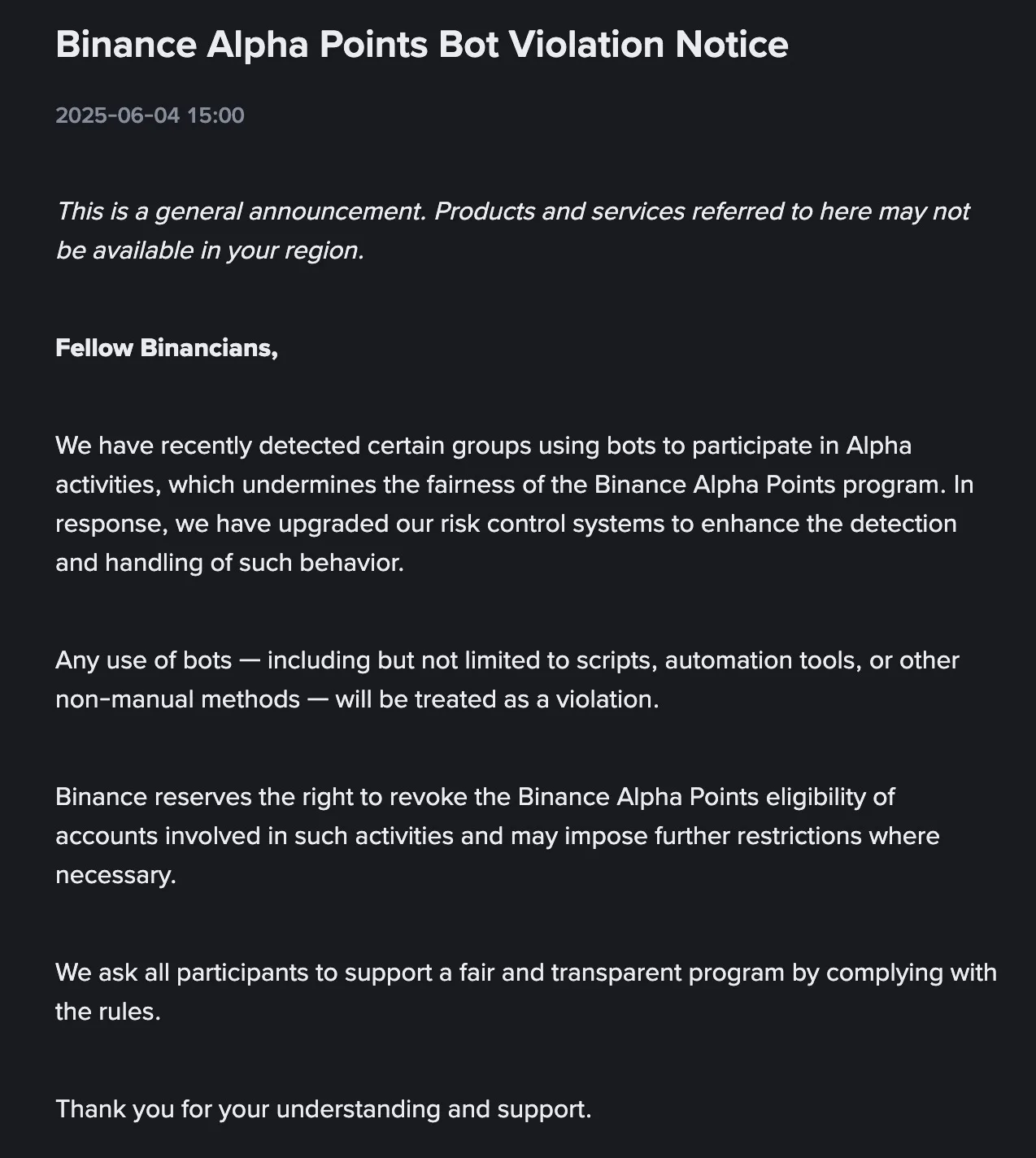Click the short line "the rules."
This screenshot has height=1158, width=1036.
pyautogui.click(x=108, y=1012)
